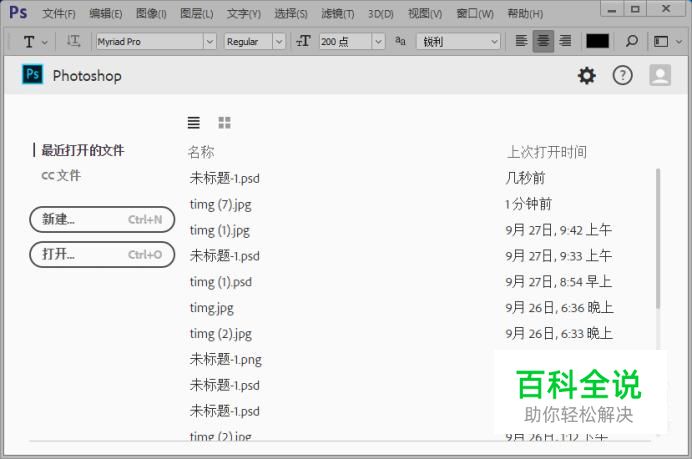Viewport: 692px width, 459px height.
Task: Select the Type tool icon
Action: (29, 42)
